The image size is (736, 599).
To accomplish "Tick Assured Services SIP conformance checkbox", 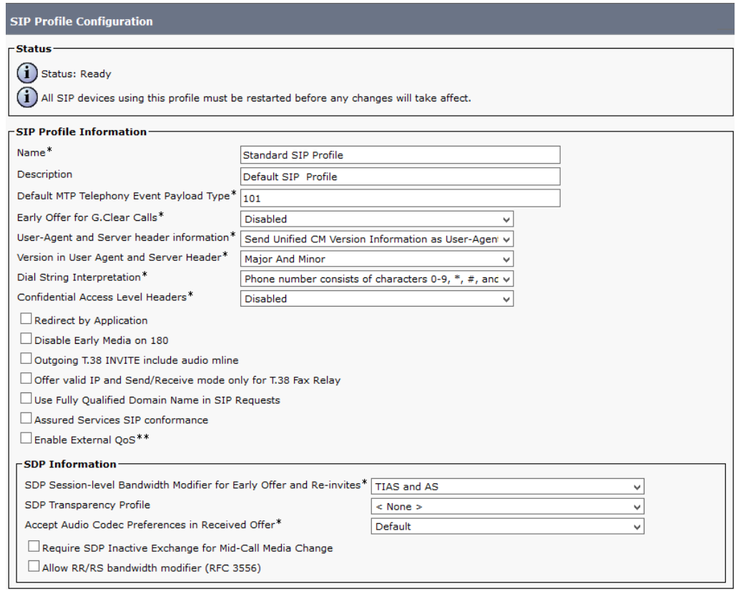I will click(x=26, y=418).
